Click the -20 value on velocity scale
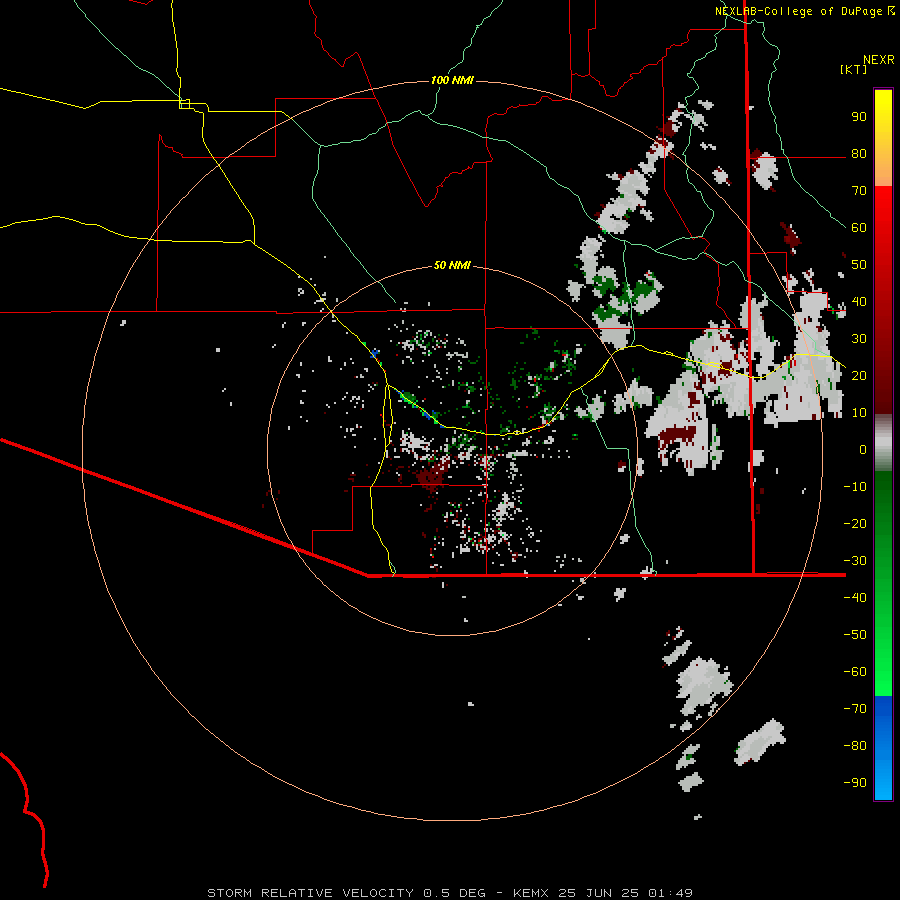The width and height of the screenshot is (900, 900). point(855,523)
